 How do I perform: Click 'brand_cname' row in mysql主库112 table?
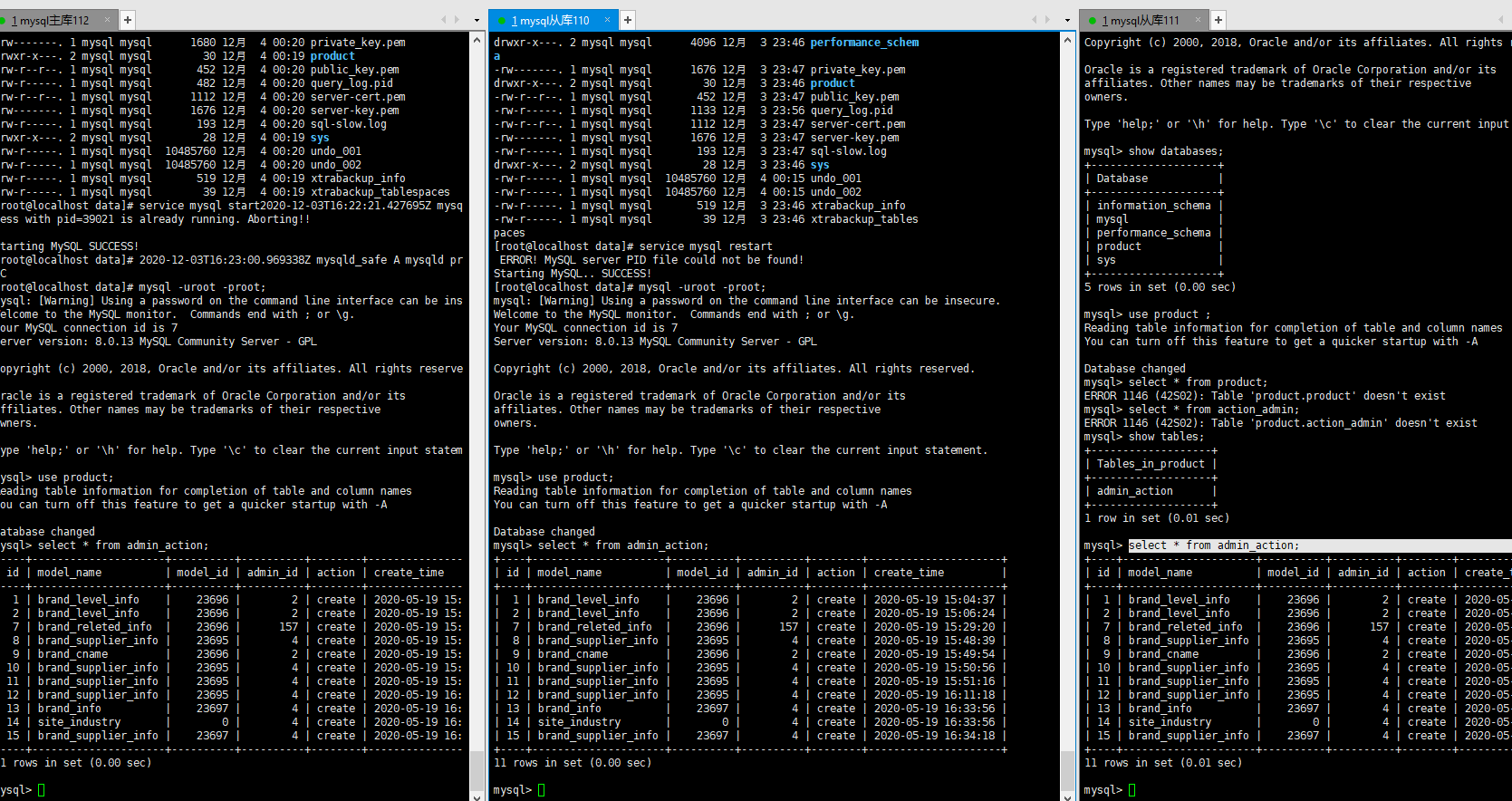pyautogui.click(x=232, y=654)
